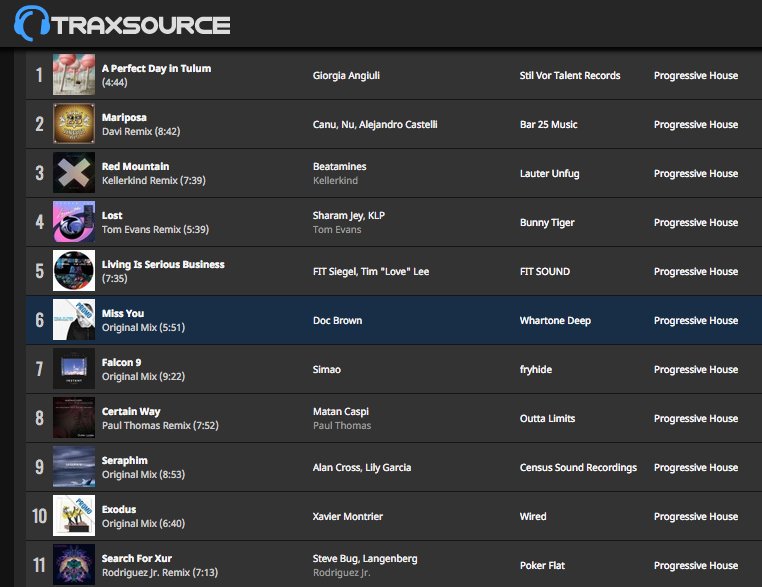View remixer Paul Thomas in artist column
The image size is (762, 587).
pyautogui.click(x=342, y=426)
